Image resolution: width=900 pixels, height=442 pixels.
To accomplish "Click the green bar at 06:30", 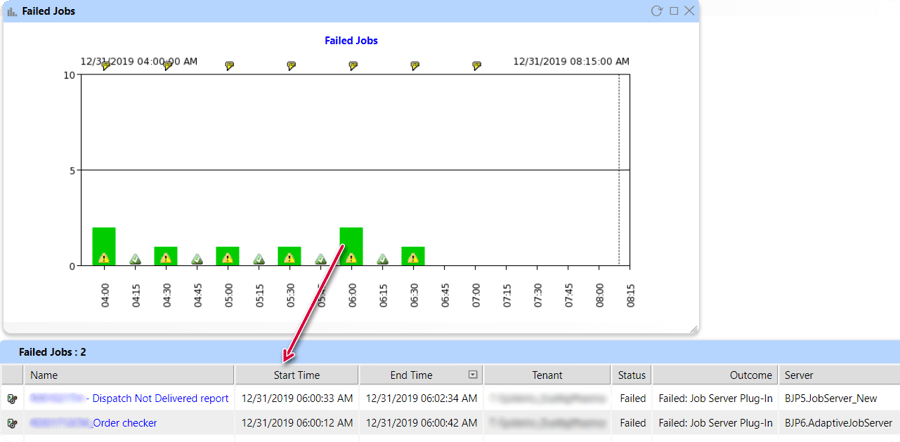I will click(413, 256).
